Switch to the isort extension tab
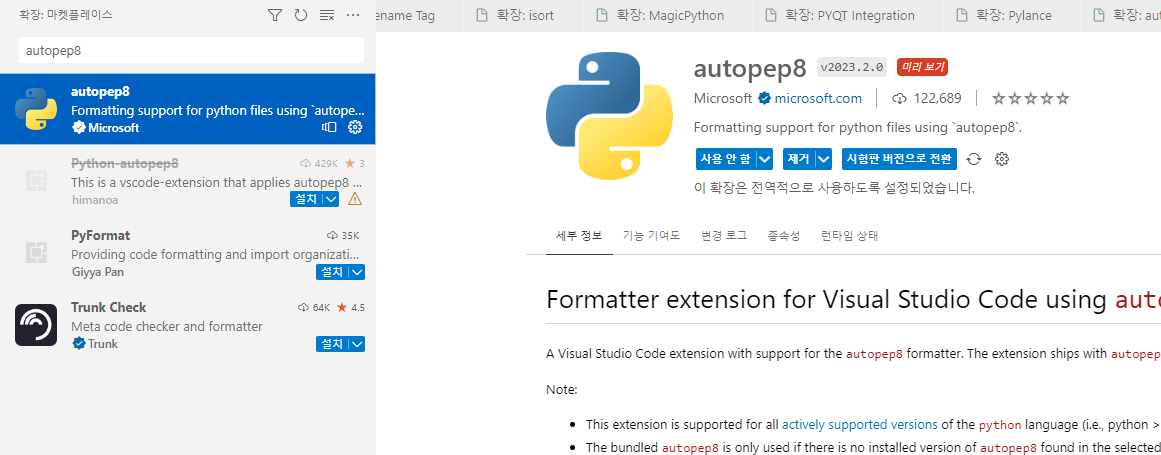The height and width of the screenshot is (455, 1161). pos(525,16)
